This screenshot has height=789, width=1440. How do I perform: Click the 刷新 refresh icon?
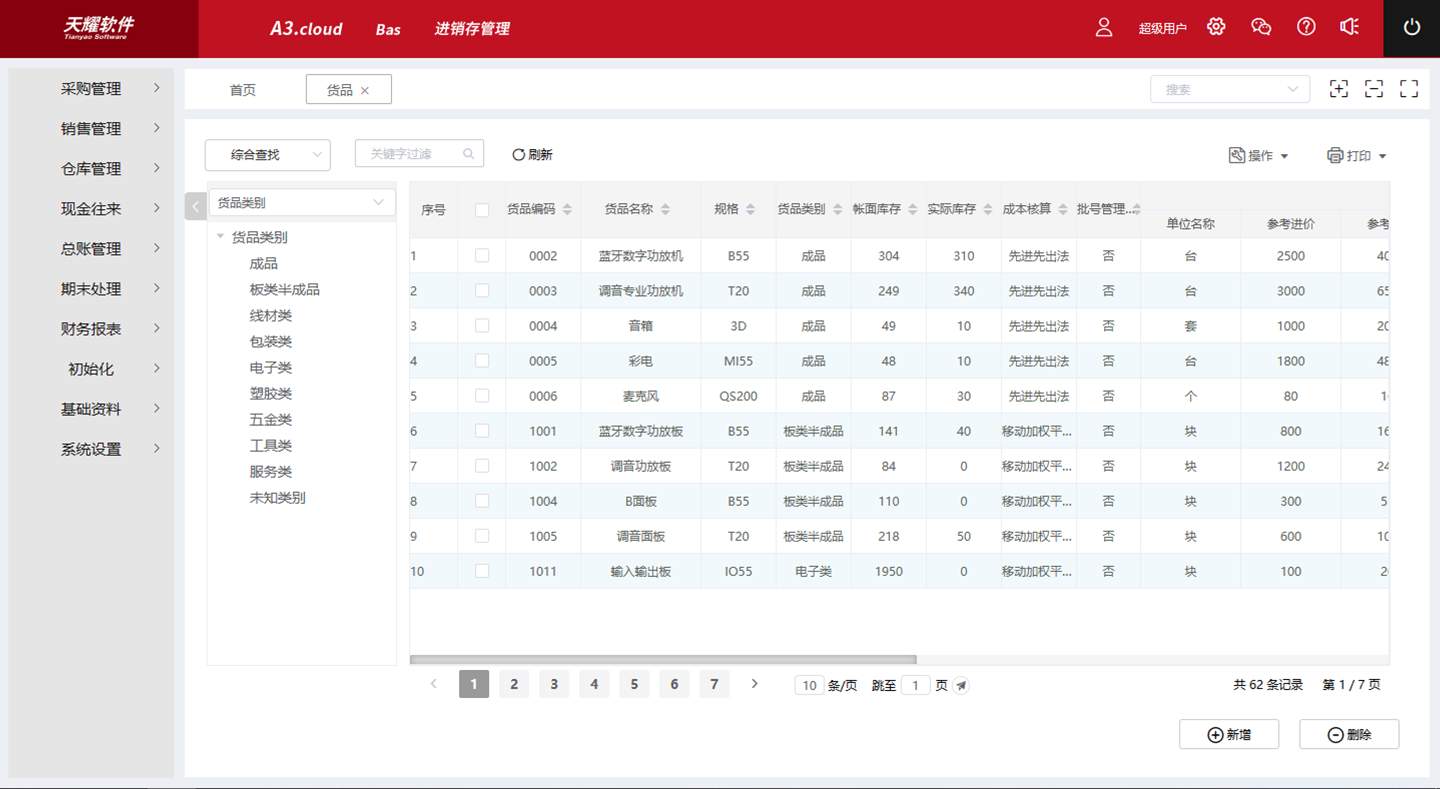click(x=518, y=155)
